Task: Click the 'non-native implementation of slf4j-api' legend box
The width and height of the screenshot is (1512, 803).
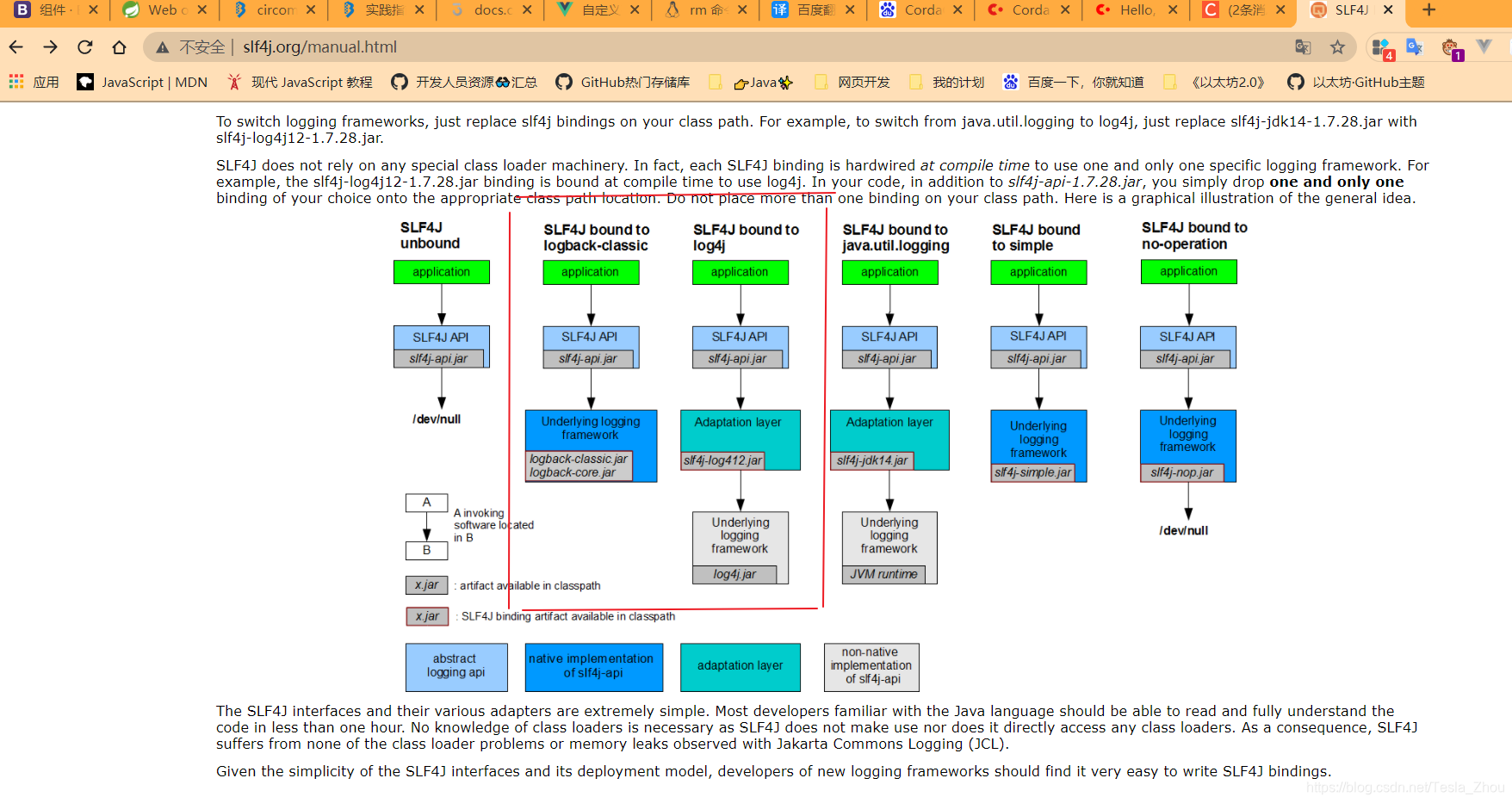Action: (871, 667)
